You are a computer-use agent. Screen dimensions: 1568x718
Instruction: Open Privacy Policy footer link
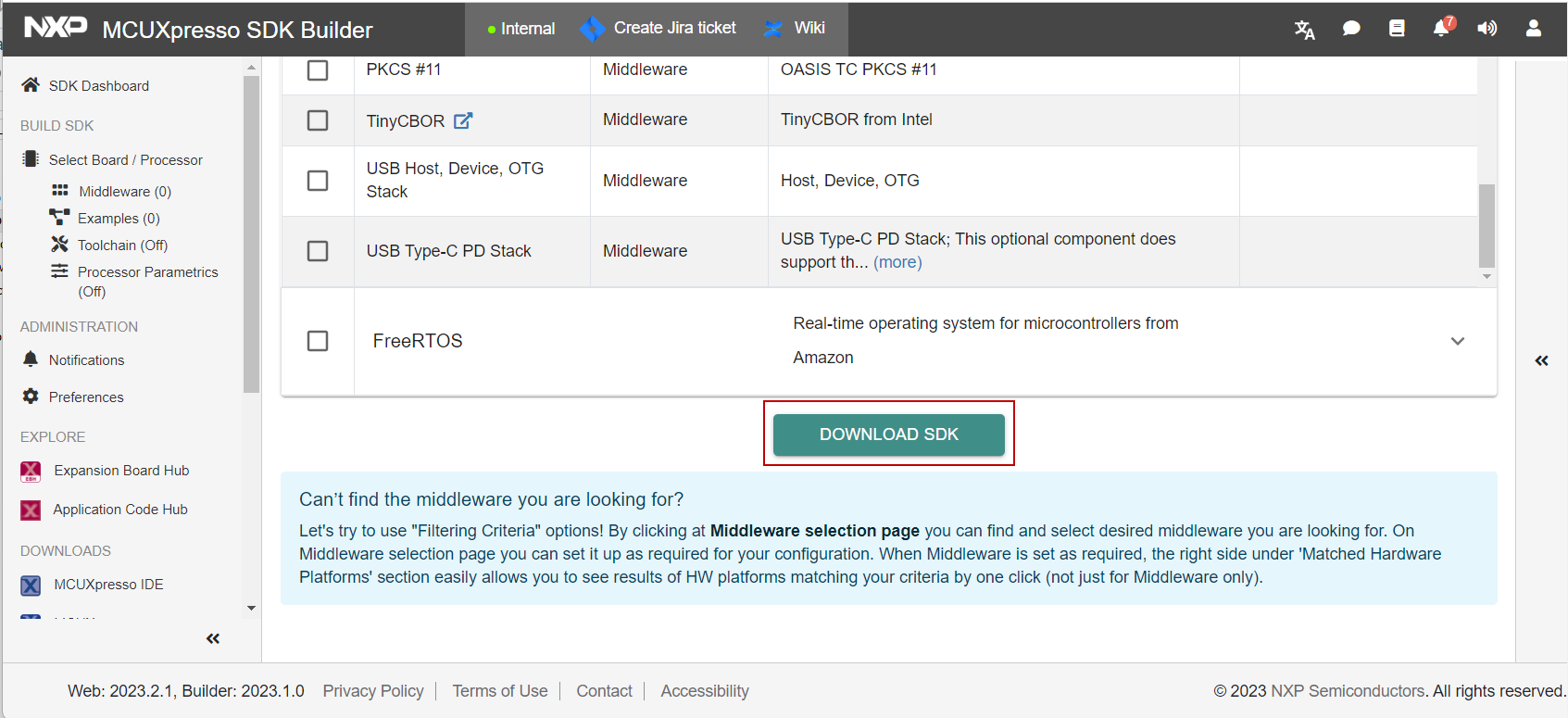(373, 691)
